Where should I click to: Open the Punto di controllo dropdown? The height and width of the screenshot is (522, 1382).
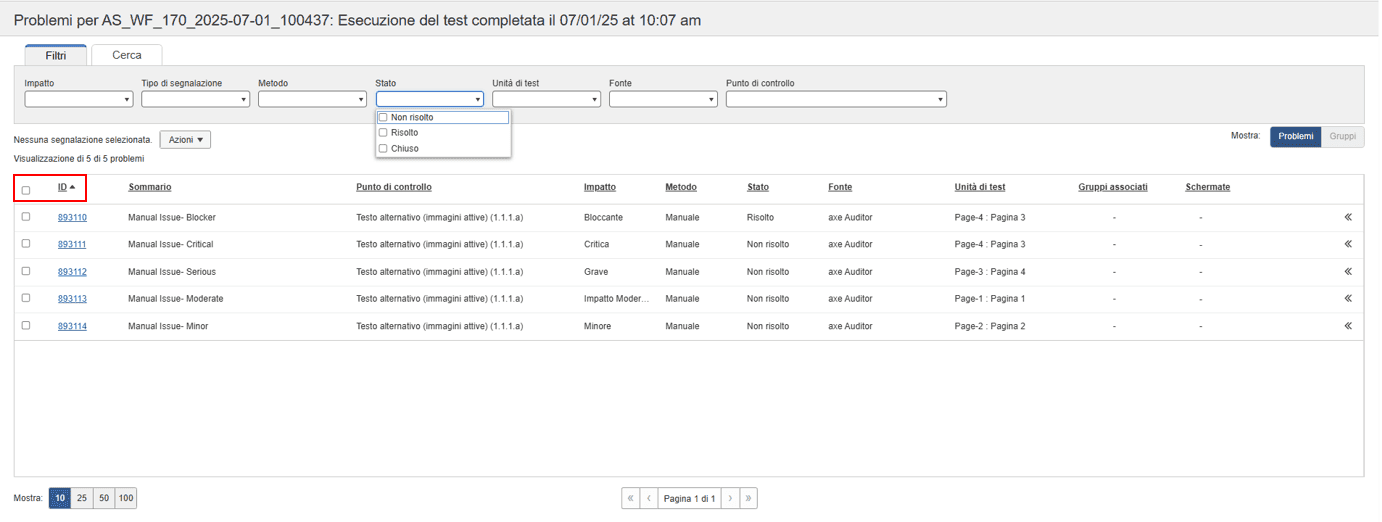click(836, 99)
